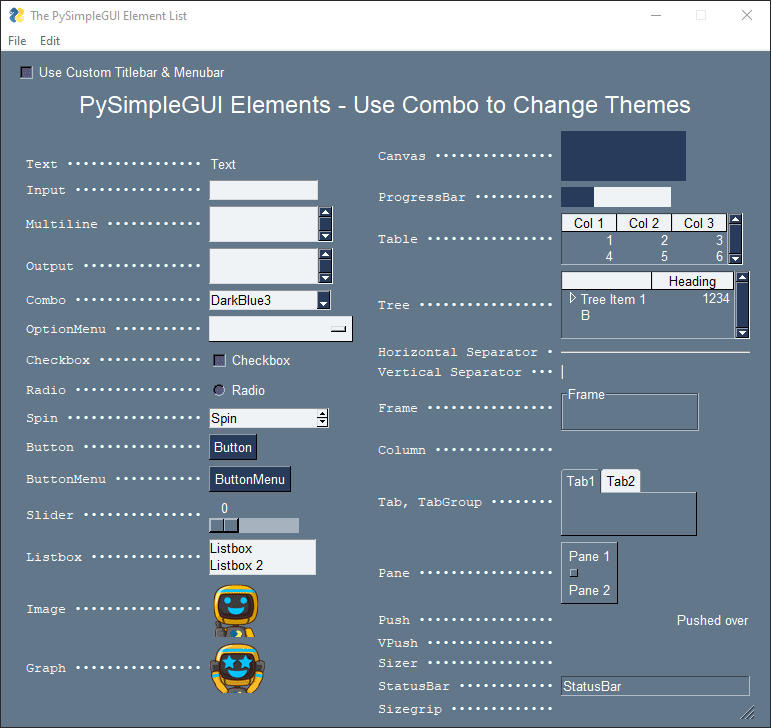Switch to Tab1
The width and height of the screenshot is (771, 728).
coord(580,481)
